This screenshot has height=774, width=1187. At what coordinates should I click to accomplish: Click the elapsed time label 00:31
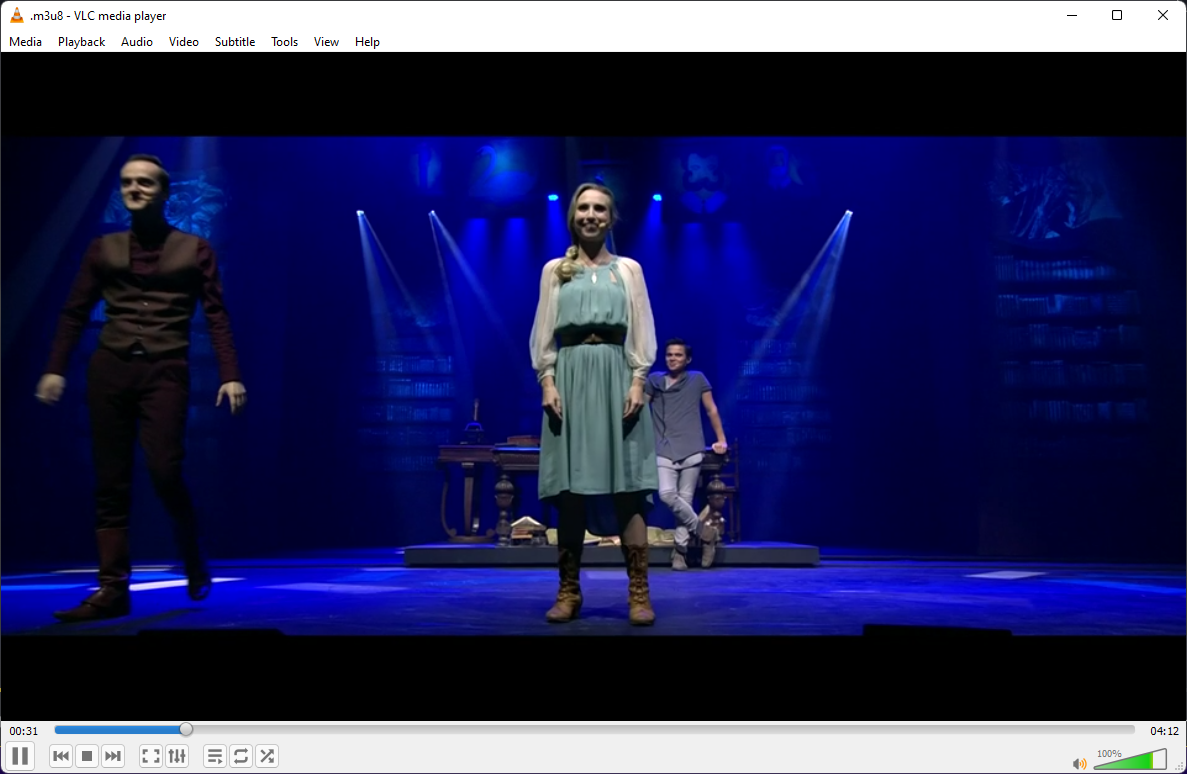click(24, 731)
